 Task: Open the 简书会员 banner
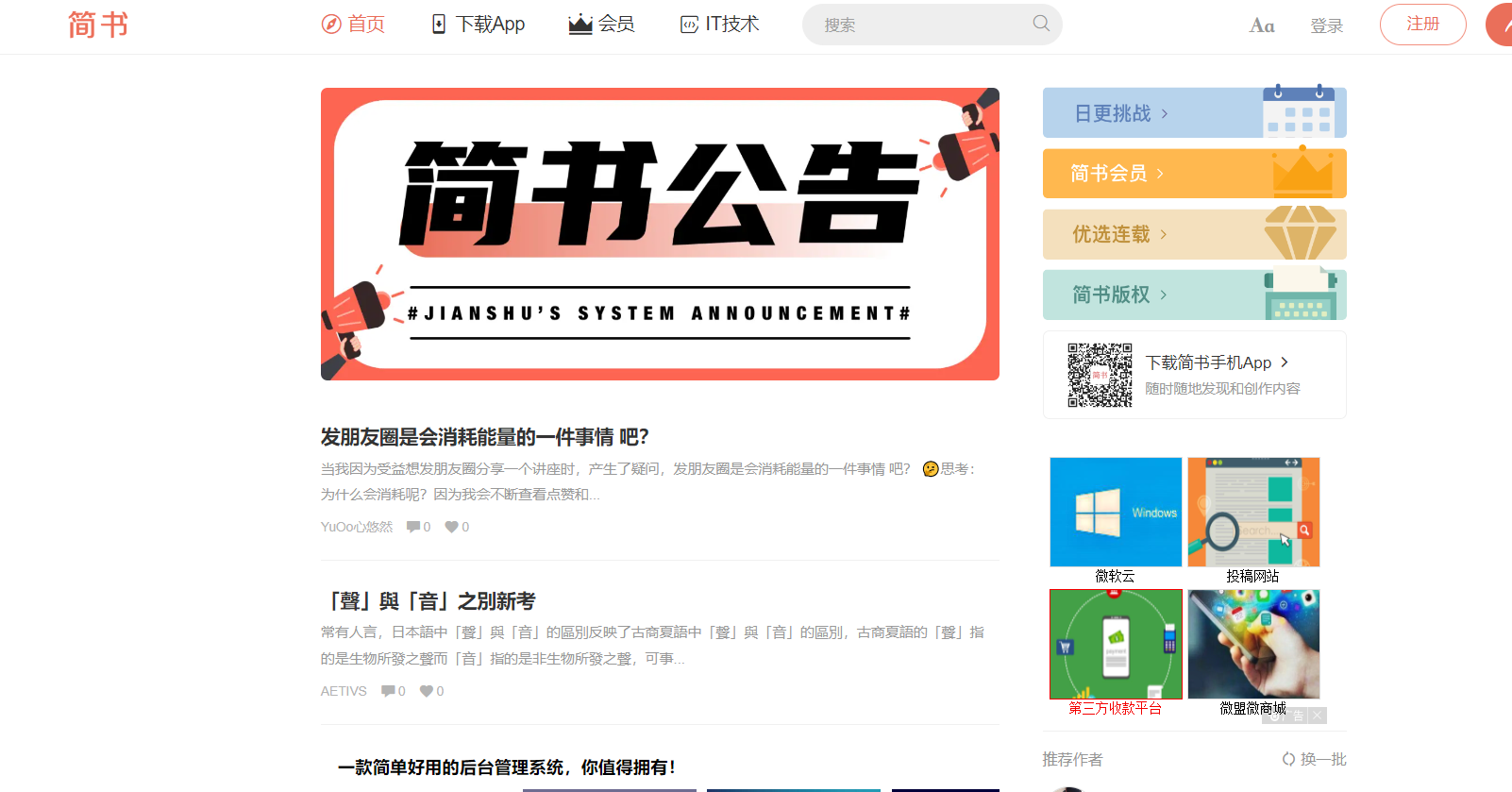click(1194, 174)
